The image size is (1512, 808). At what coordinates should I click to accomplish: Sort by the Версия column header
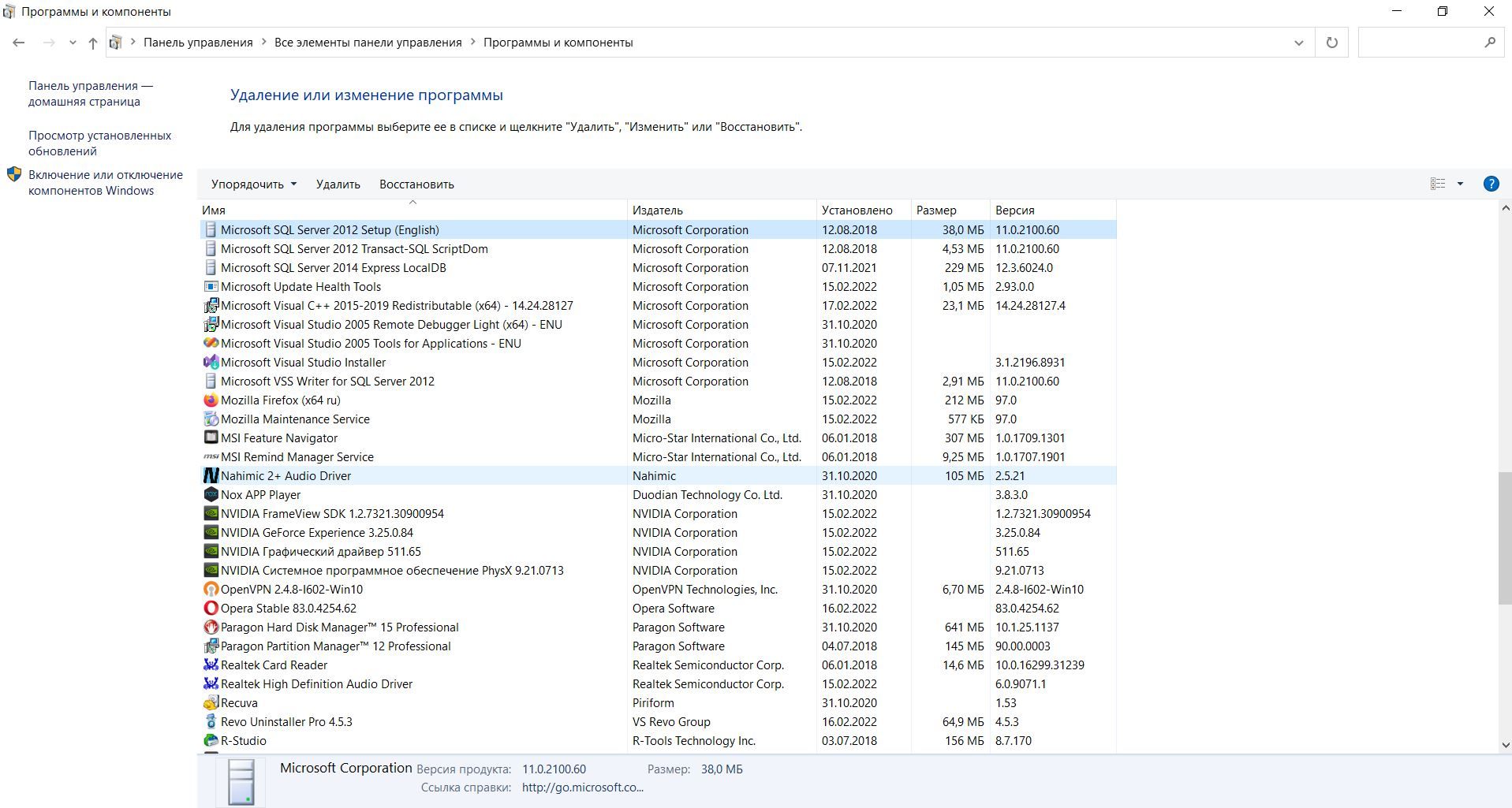pos(1054,210)
